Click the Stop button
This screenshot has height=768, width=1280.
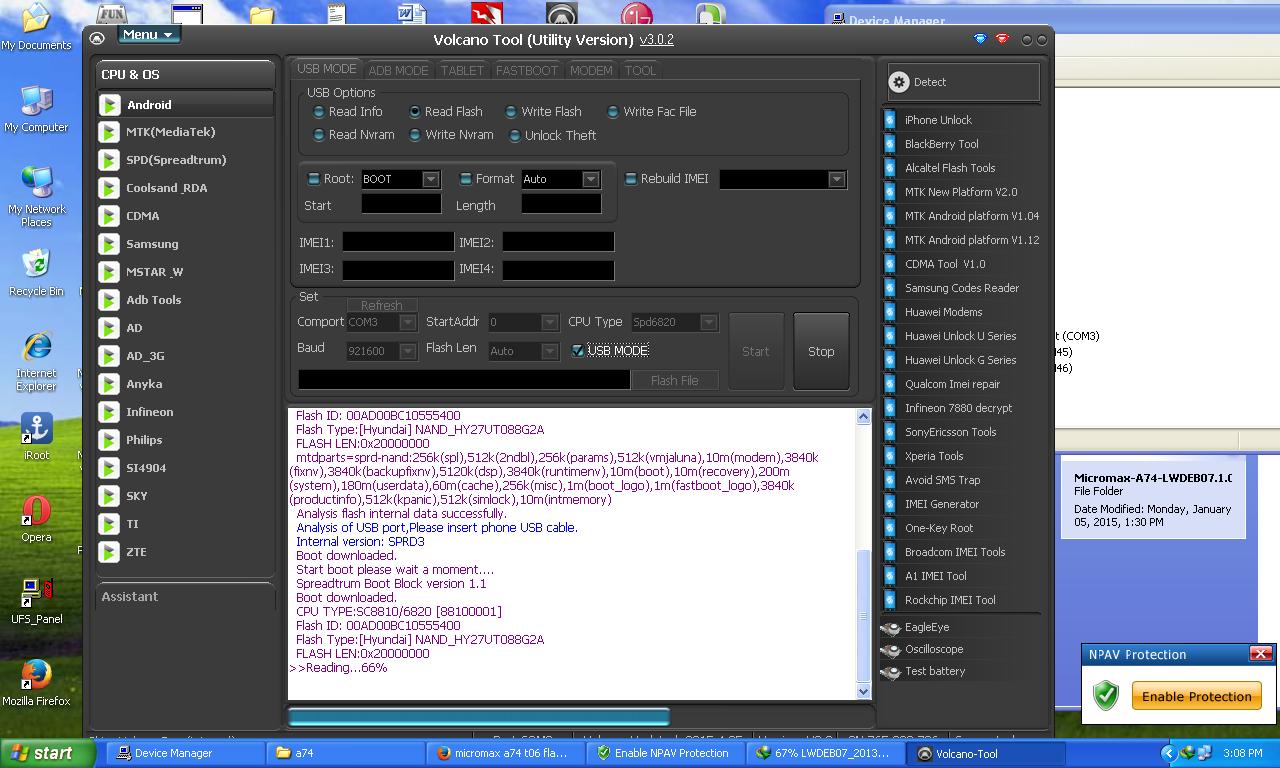(821, 351)
